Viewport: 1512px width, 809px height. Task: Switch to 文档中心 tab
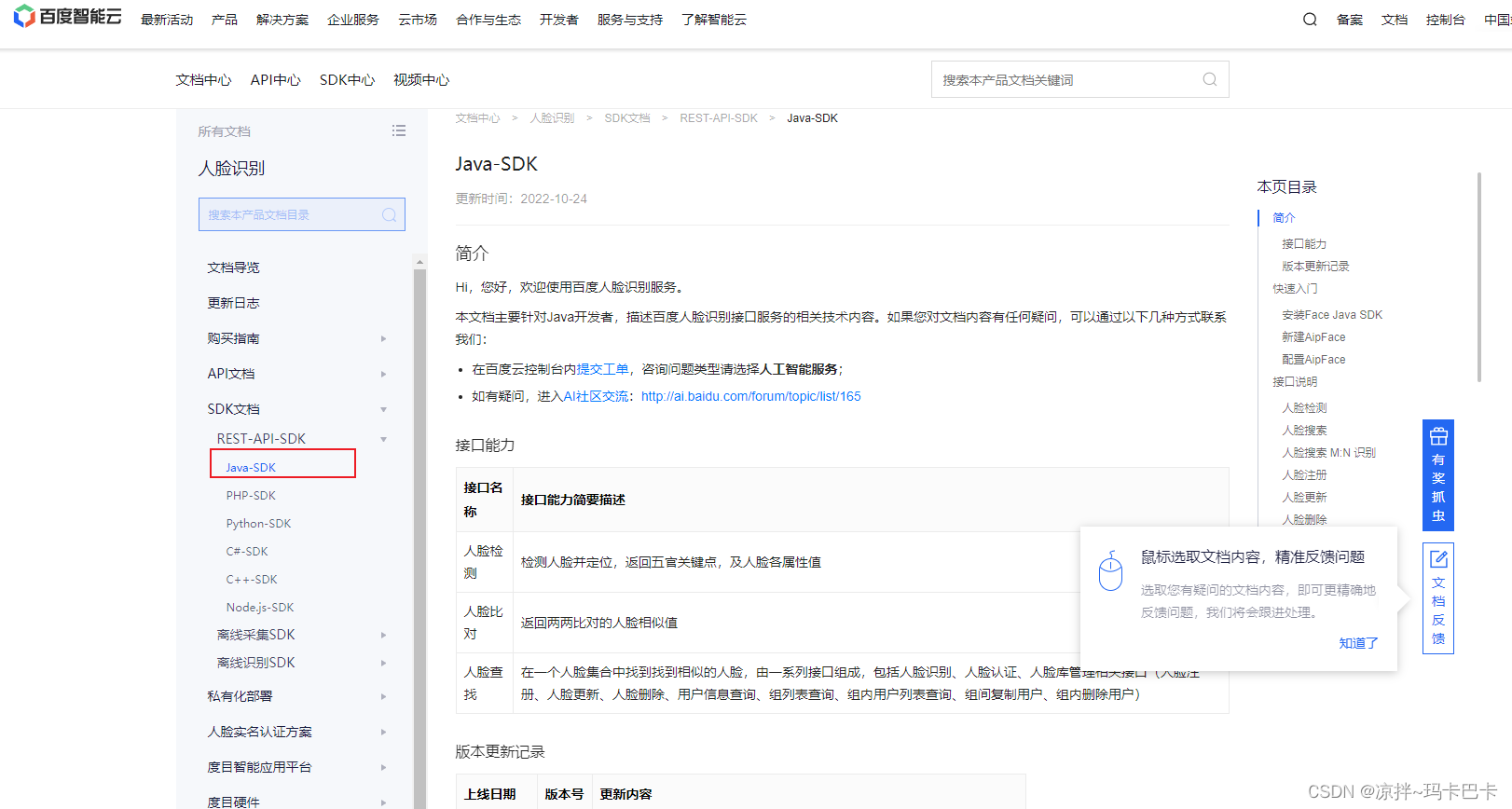pyautogui.click(x=203, y=80)
